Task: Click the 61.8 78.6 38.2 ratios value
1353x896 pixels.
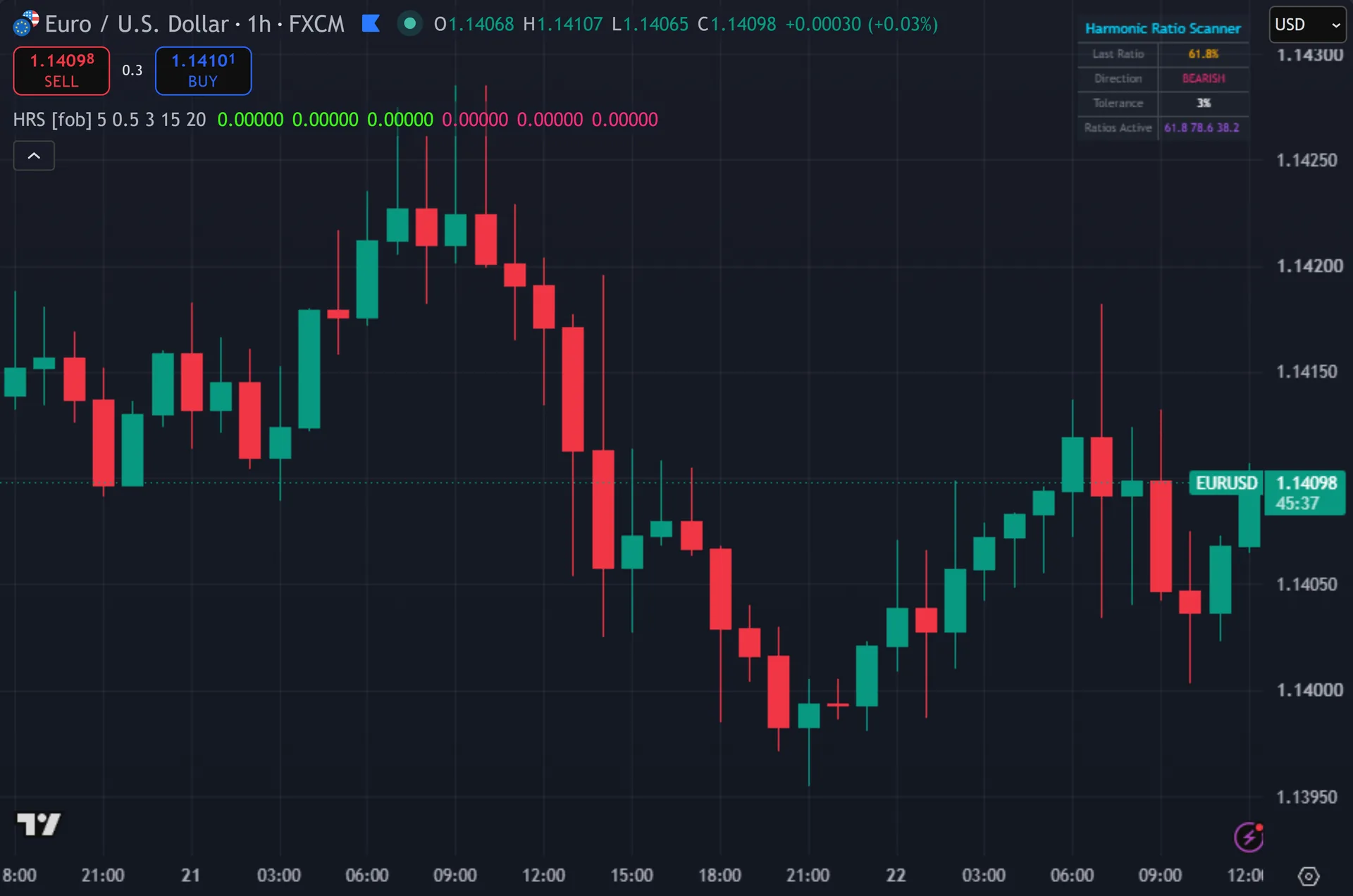Action: point(1202,128)
